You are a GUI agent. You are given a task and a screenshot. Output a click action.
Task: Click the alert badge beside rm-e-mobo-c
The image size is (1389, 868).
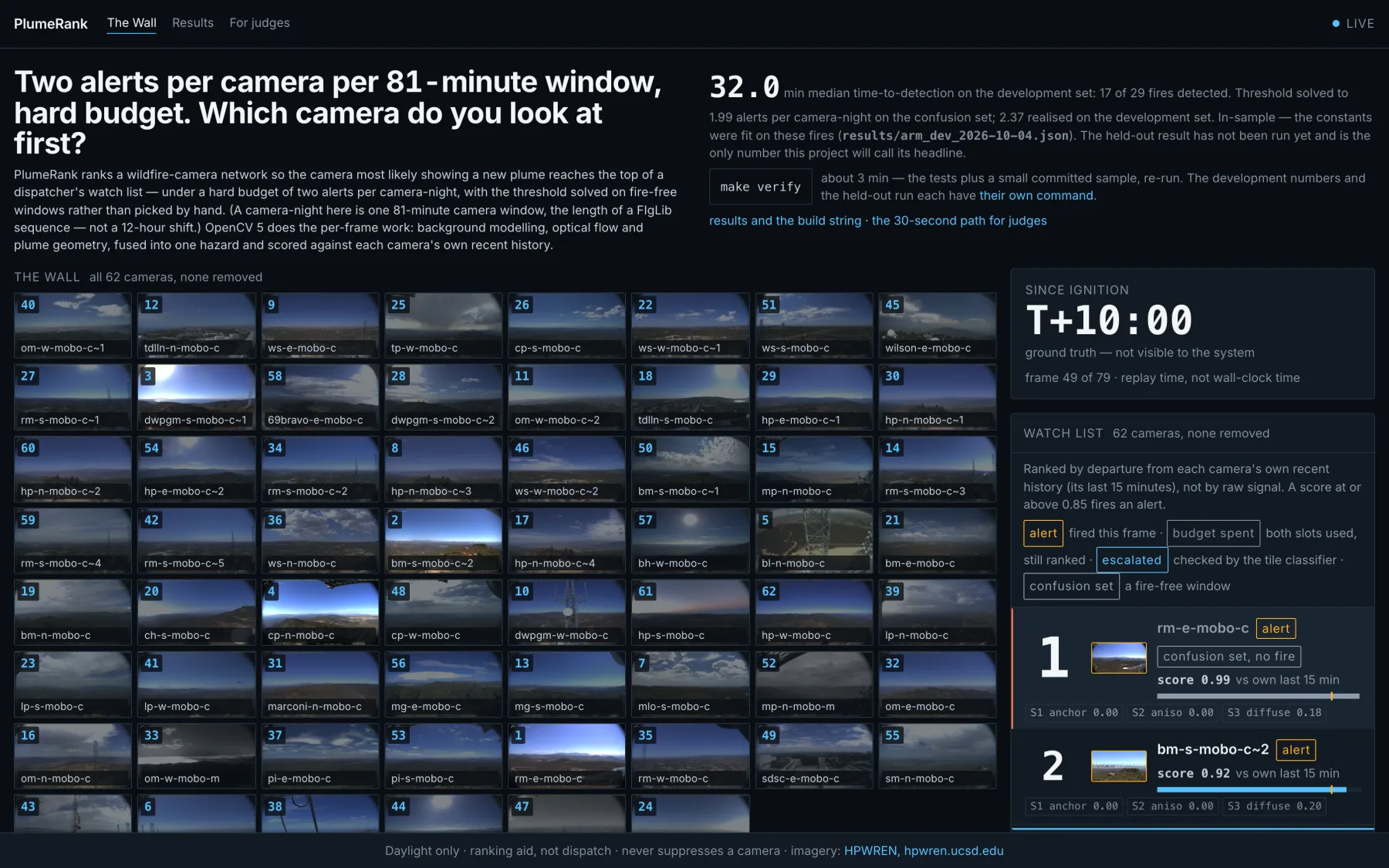pyautogui.click(x=1276, y=629)
